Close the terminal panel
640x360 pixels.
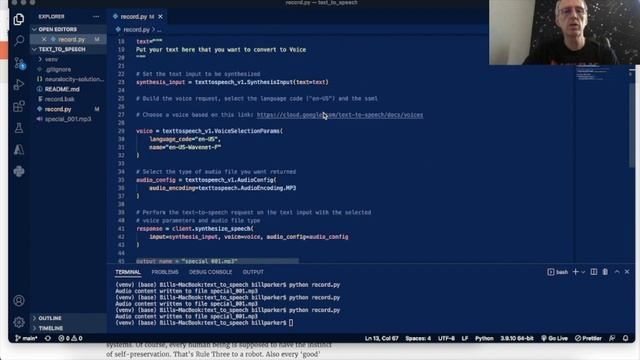point(627,272)
